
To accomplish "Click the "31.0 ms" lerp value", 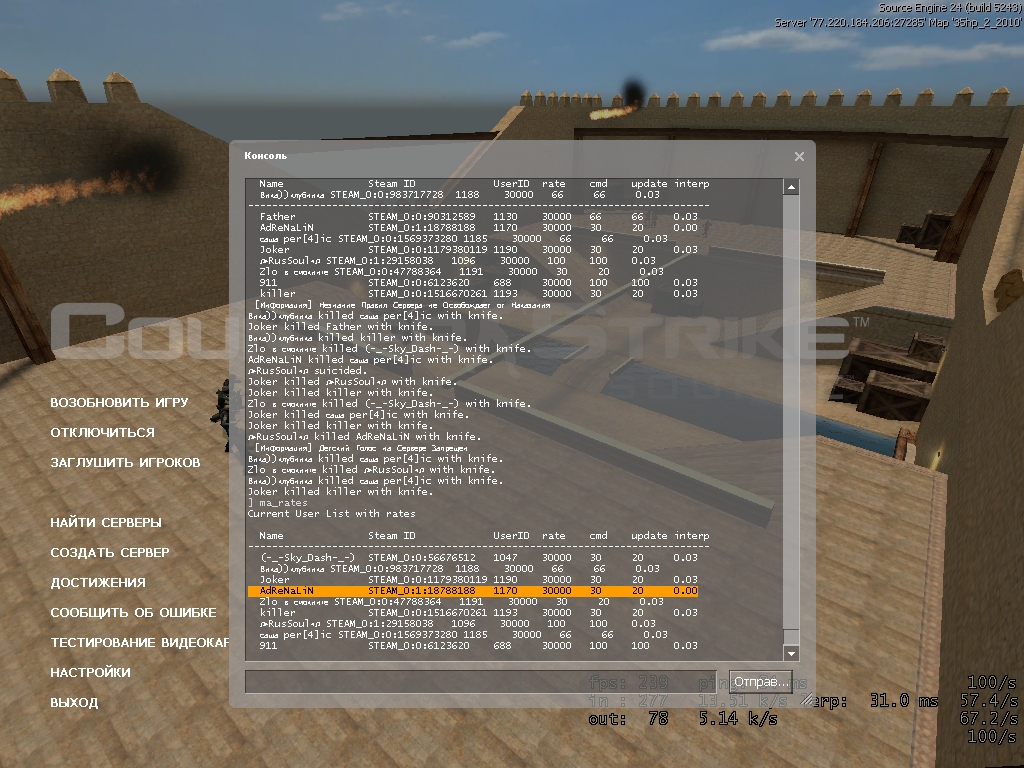I will [x=904, y=701].
